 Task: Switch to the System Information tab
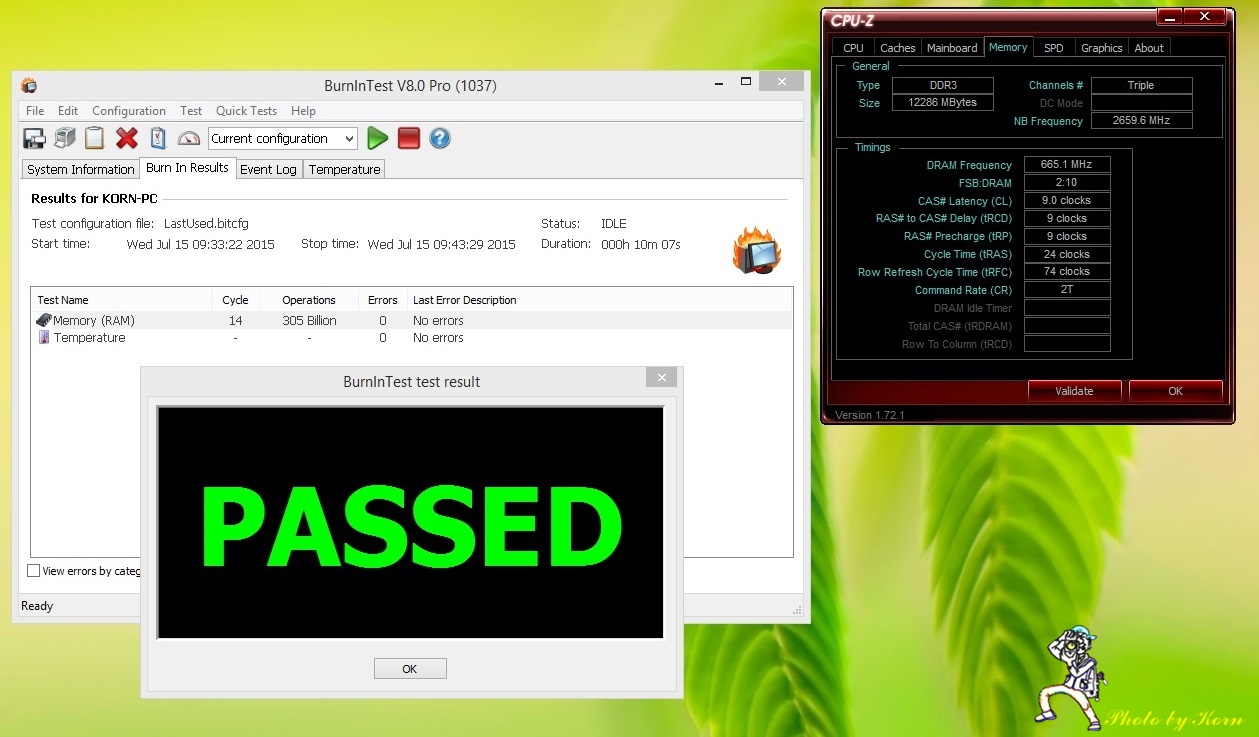[x=81, y=169]
